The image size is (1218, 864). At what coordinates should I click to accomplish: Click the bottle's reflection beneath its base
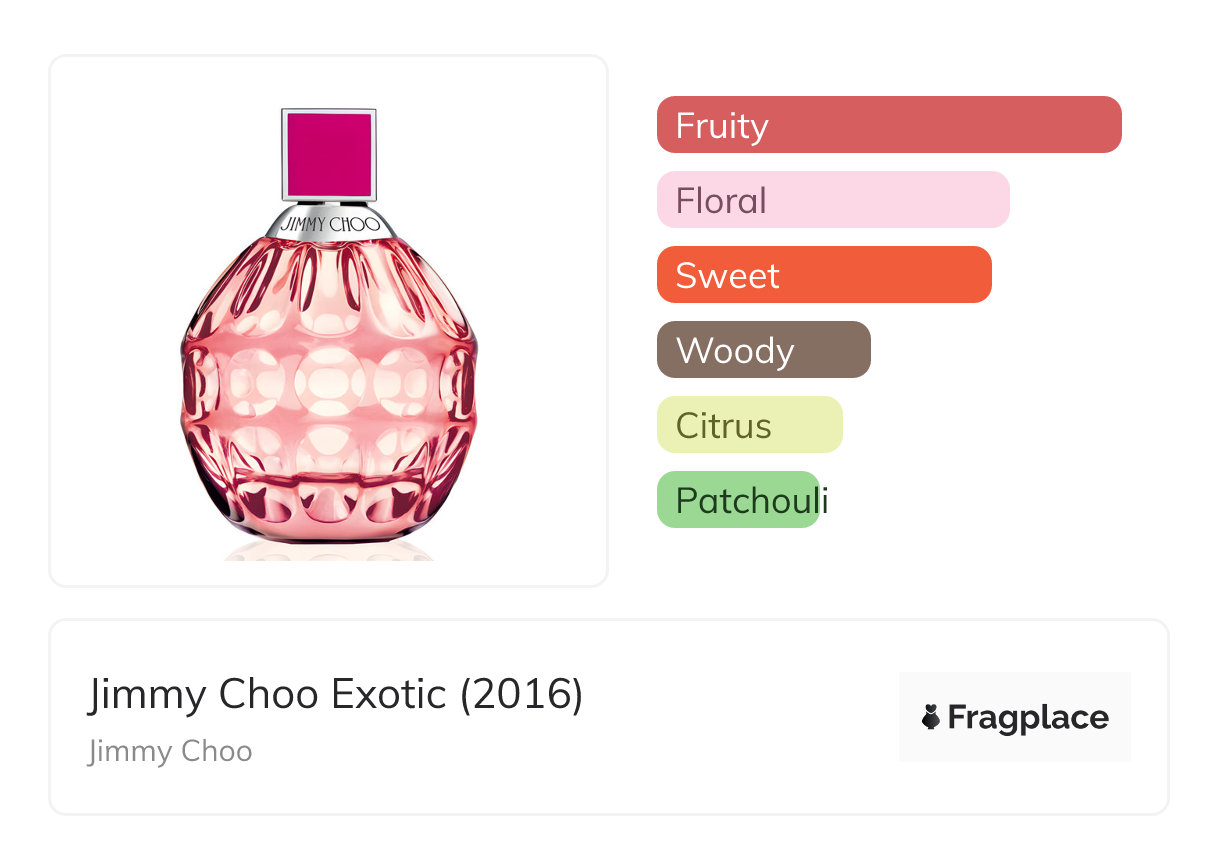point(329,551)
